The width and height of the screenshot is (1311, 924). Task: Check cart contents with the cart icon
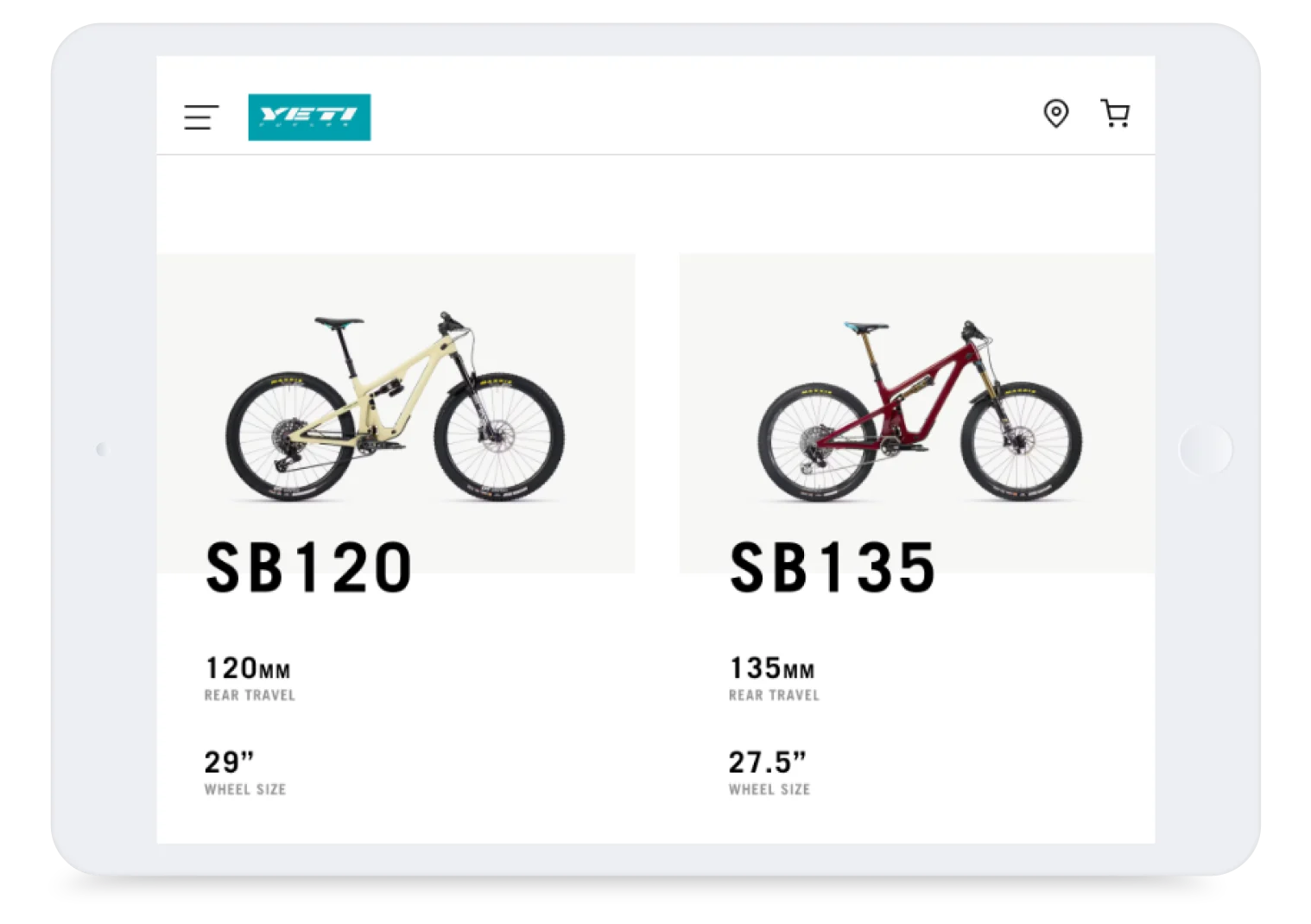(x=1116, y=113)
